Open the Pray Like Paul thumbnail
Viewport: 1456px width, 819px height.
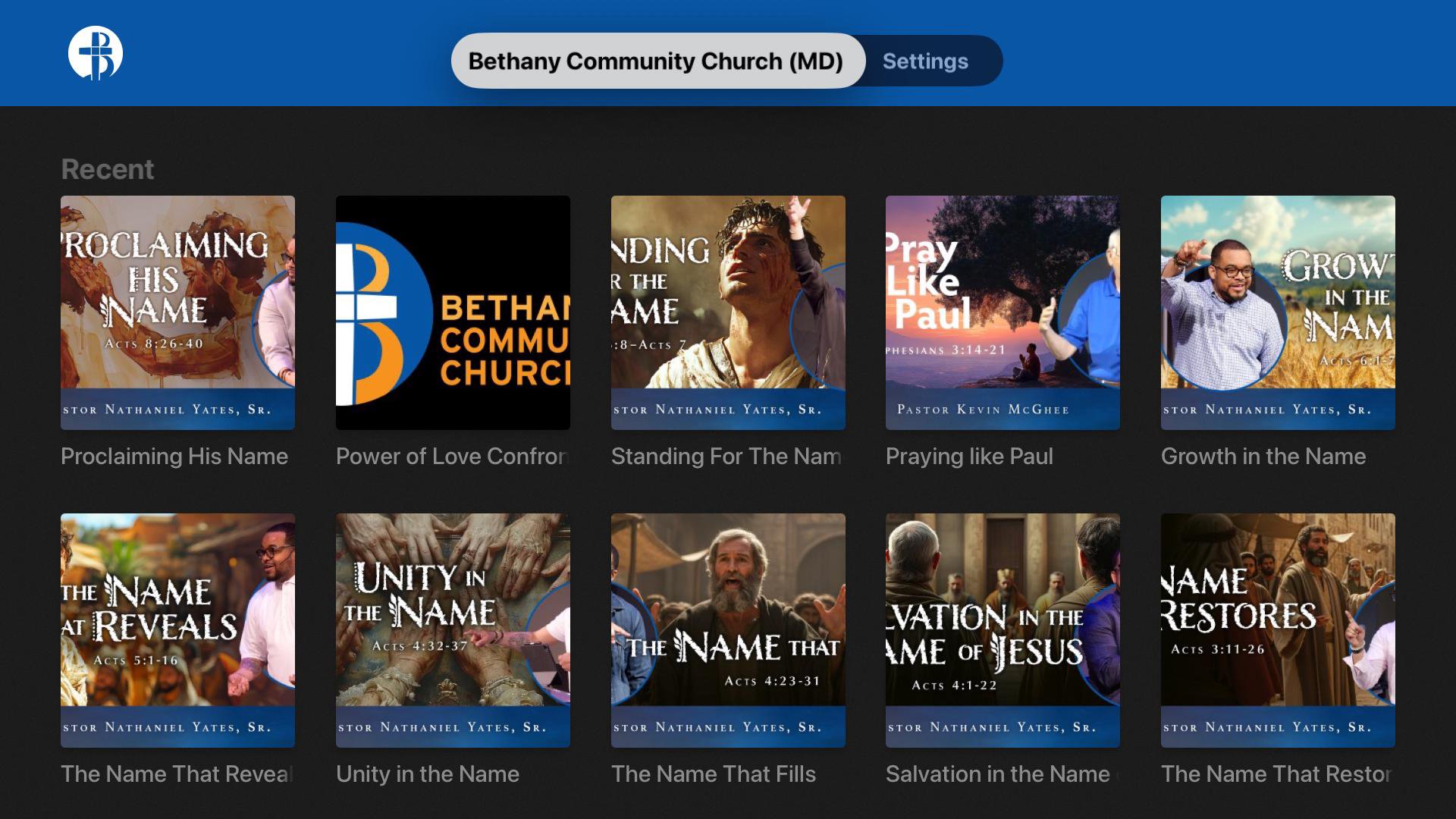point(1003,312)
